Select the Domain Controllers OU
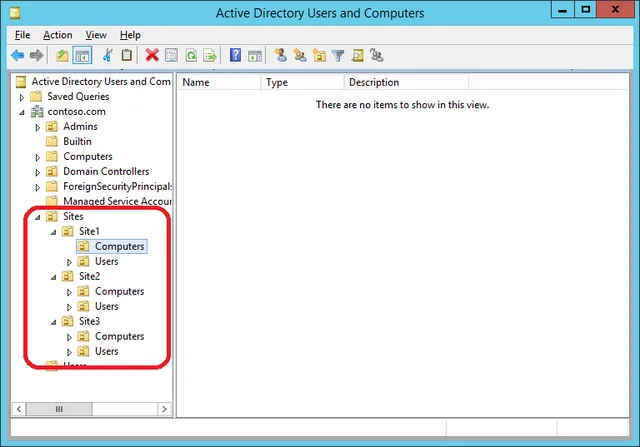Image resolution: width=640 pixels, height=447 pixels. 106,171
